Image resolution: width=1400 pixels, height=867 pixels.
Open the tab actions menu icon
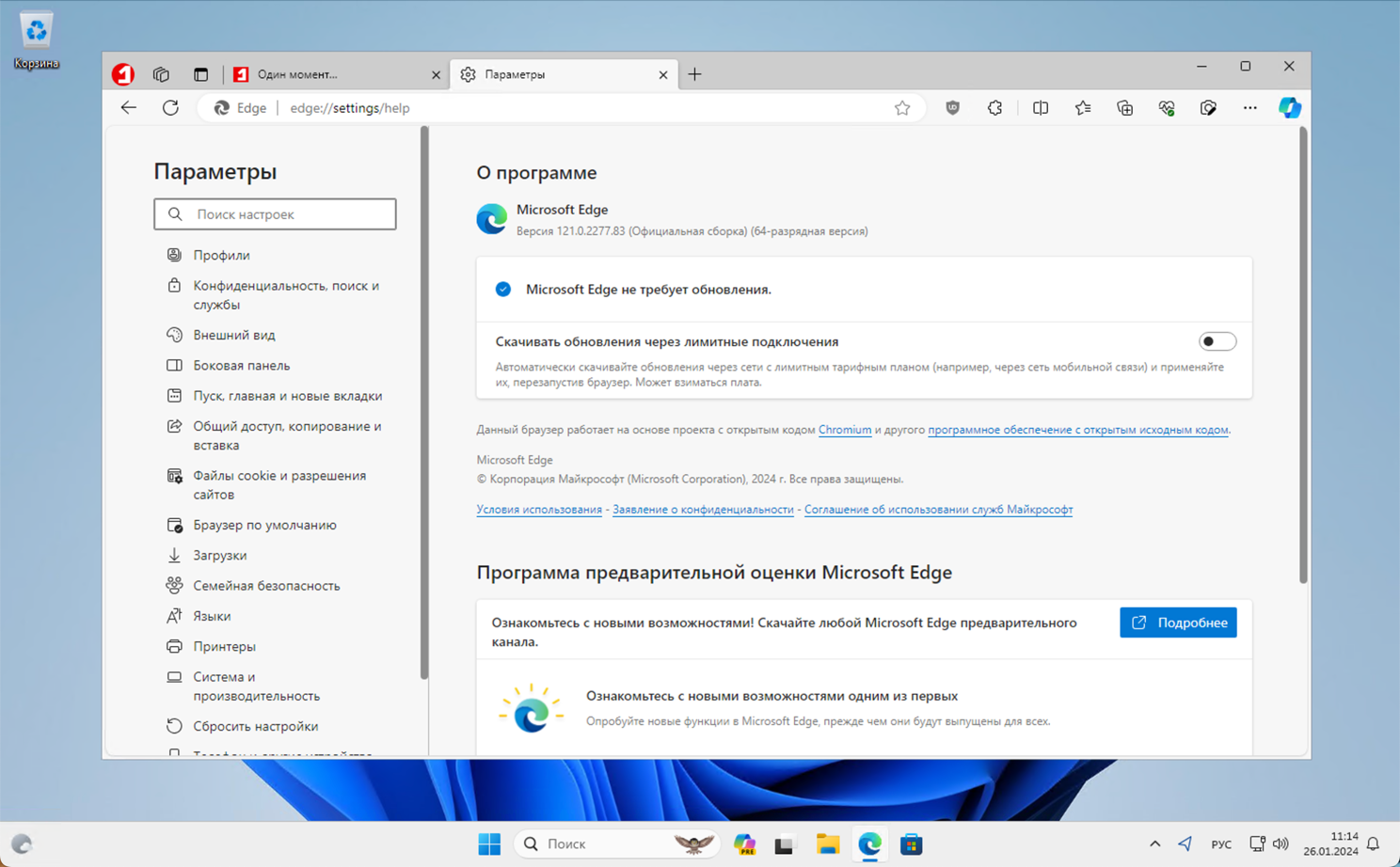pyautogui.click(x=200, y=74)
